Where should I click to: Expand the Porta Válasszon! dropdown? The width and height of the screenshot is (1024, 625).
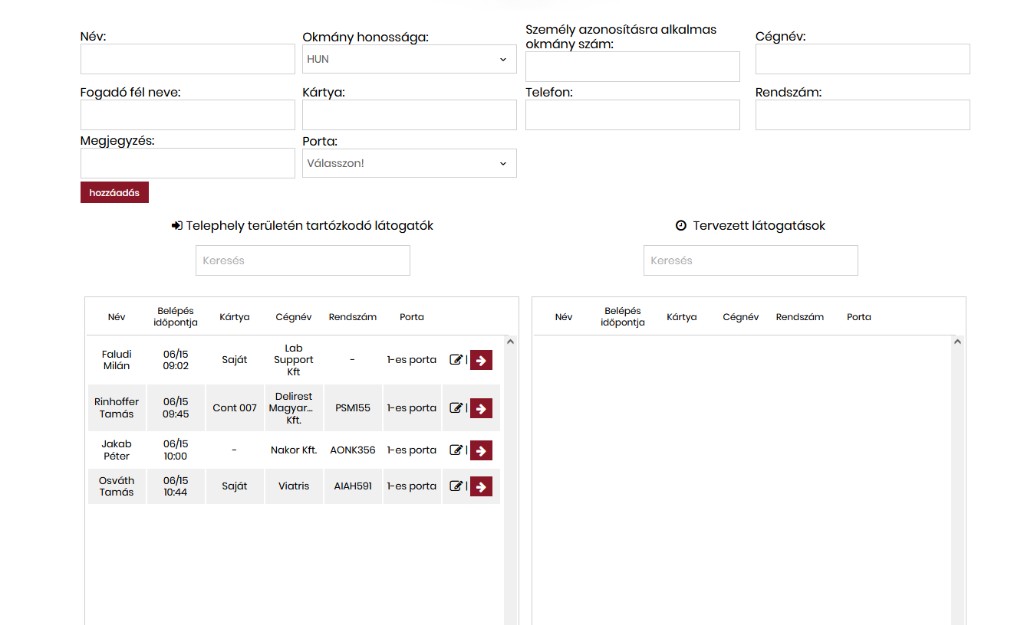(x=409, y=163)
